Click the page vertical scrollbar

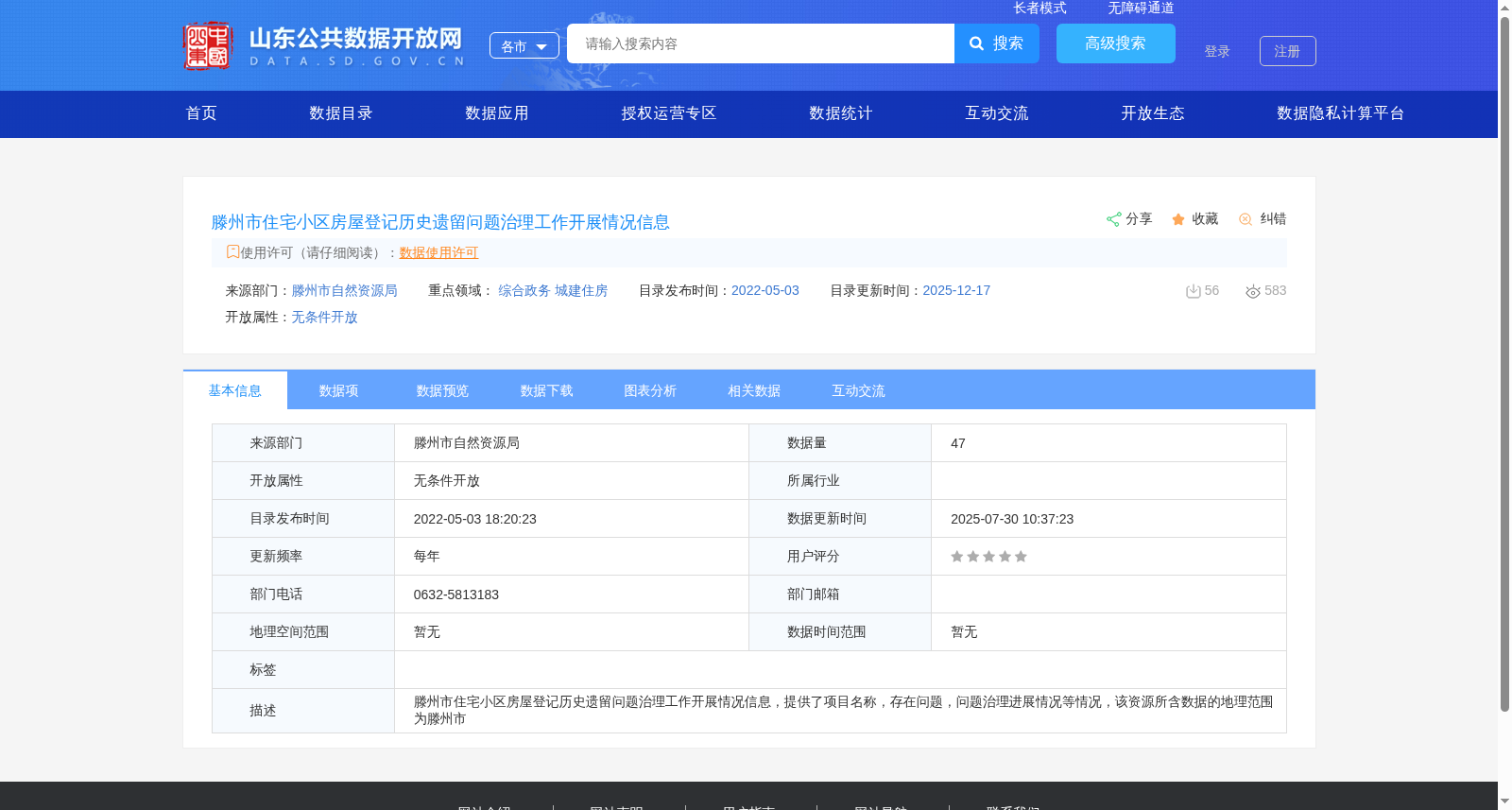(1504, 364)
